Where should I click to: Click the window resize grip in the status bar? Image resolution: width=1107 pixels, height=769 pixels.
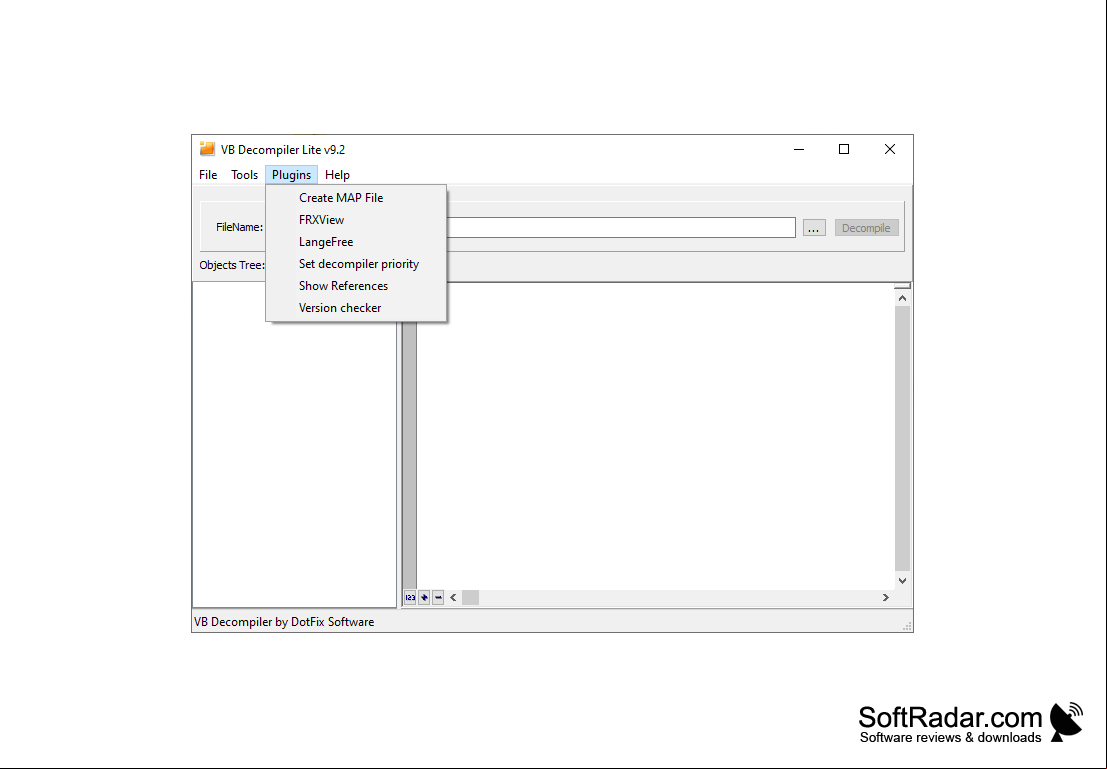pos(907,626)
